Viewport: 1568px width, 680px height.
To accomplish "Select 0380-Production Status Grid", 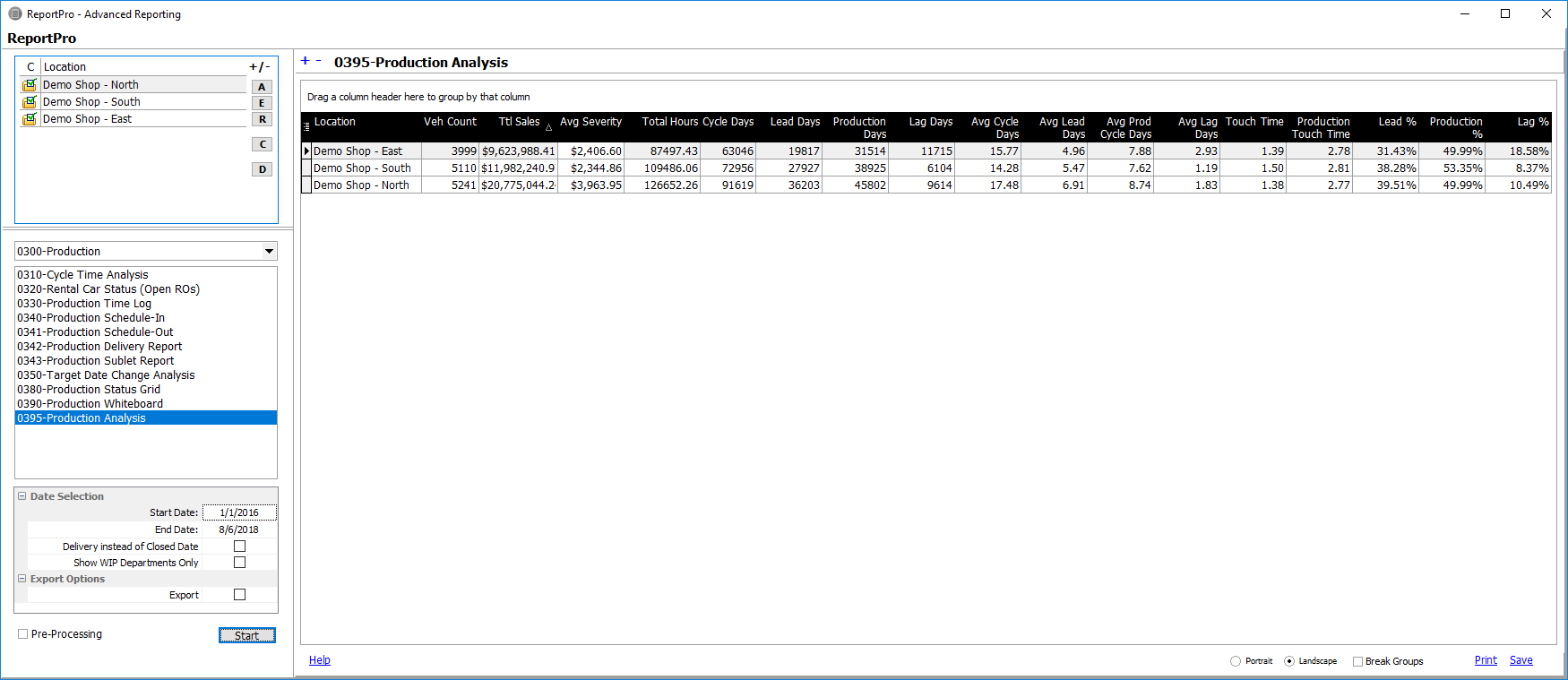I will click(146, 390).
